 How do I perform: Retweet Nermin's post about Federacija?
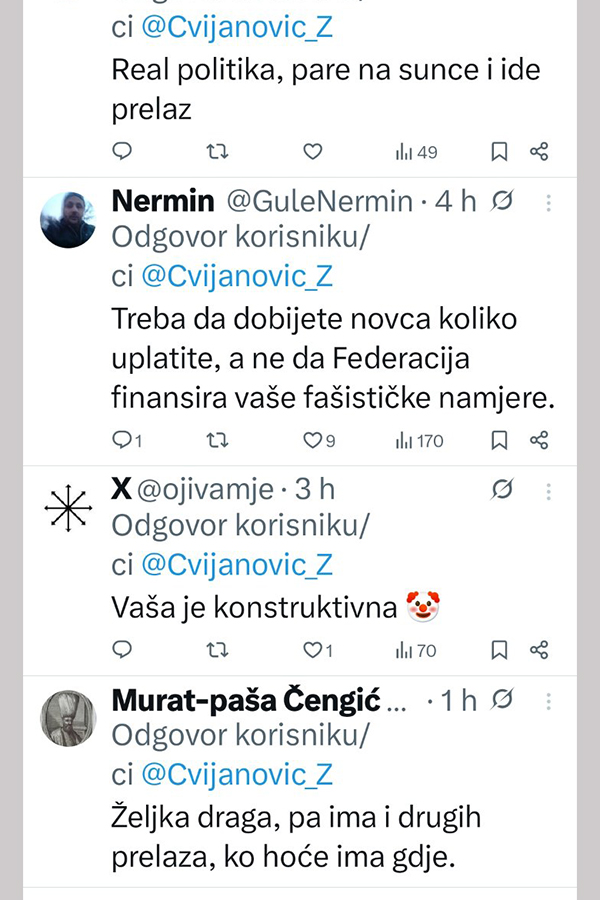coord(216,440)
